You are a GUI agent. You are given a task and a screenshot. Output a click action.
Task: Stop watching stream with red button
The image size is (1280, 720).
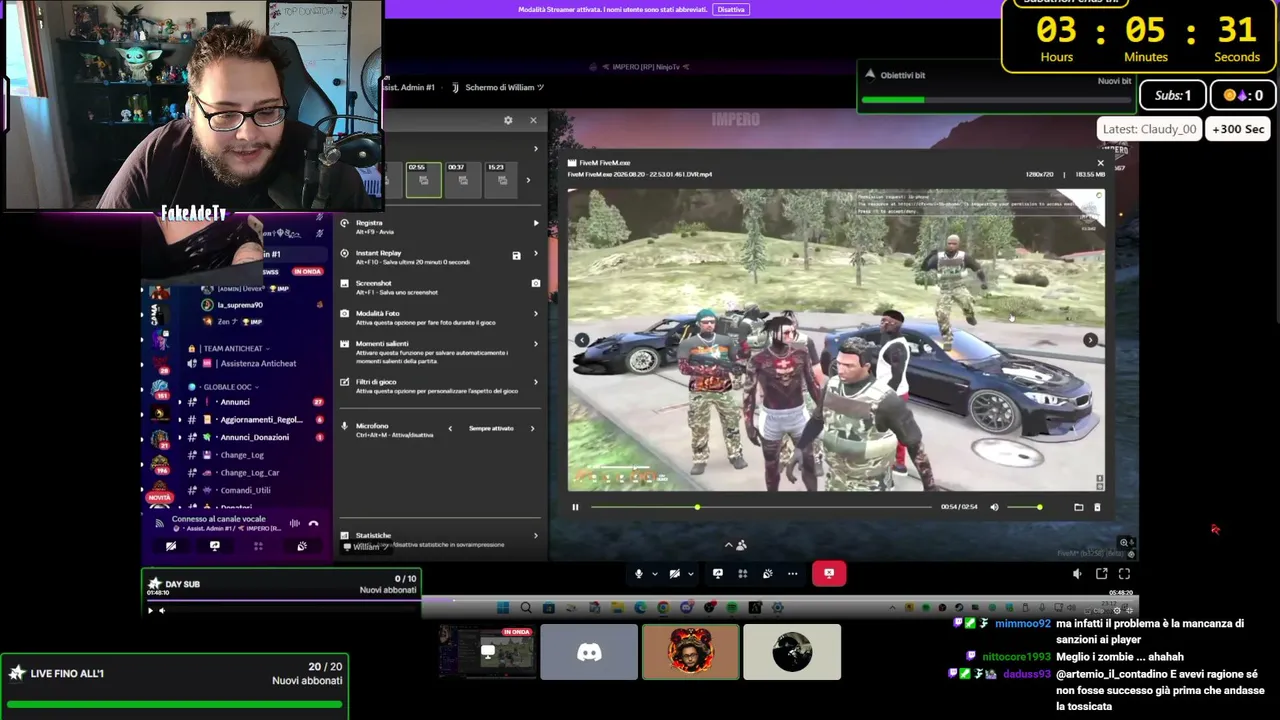tap(828, 574)
